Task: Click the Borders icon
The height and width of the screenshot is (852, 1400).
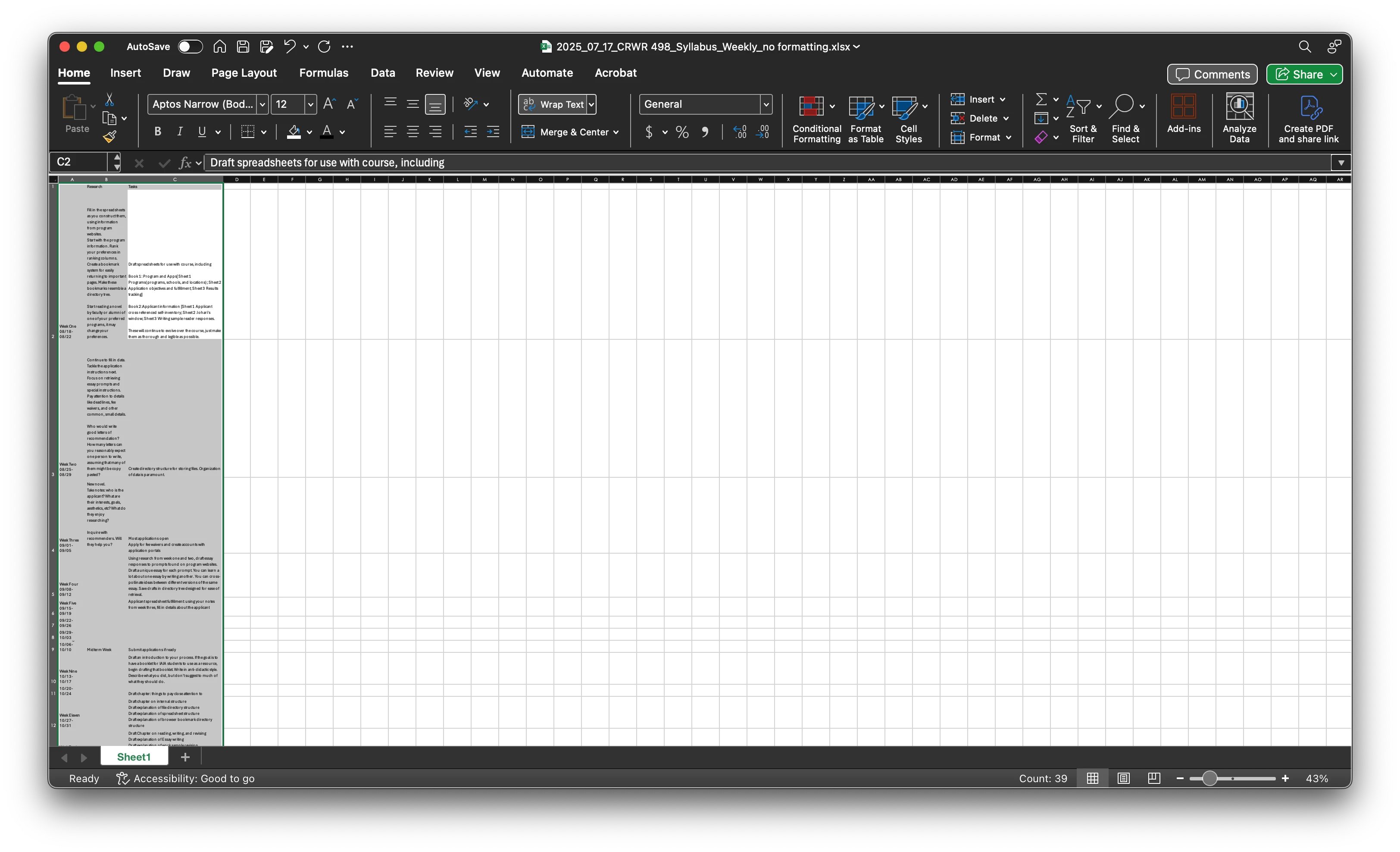Action: click(x=248, y=132)
